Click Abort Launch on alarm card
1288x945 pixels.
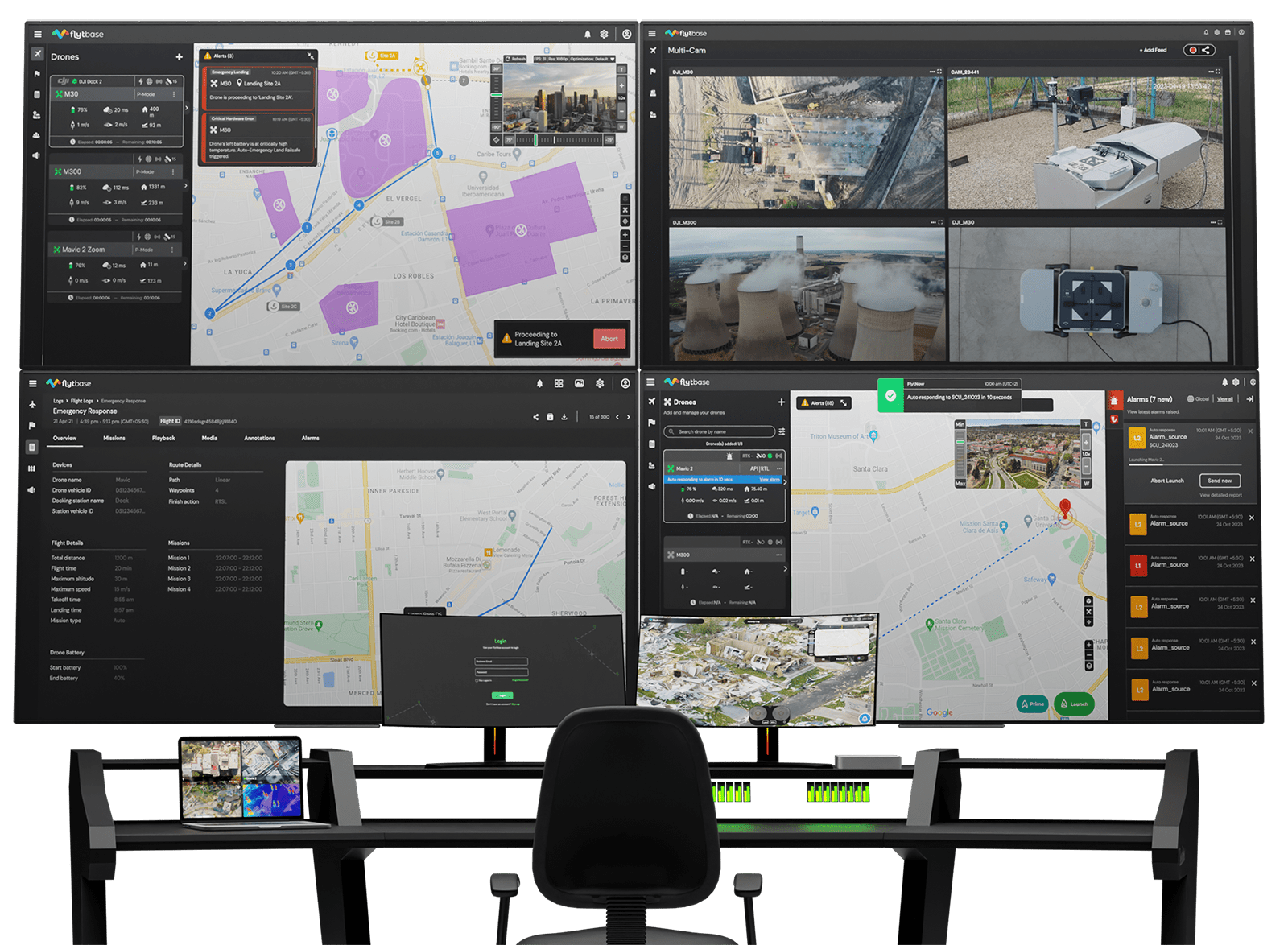coord(1167,481)
